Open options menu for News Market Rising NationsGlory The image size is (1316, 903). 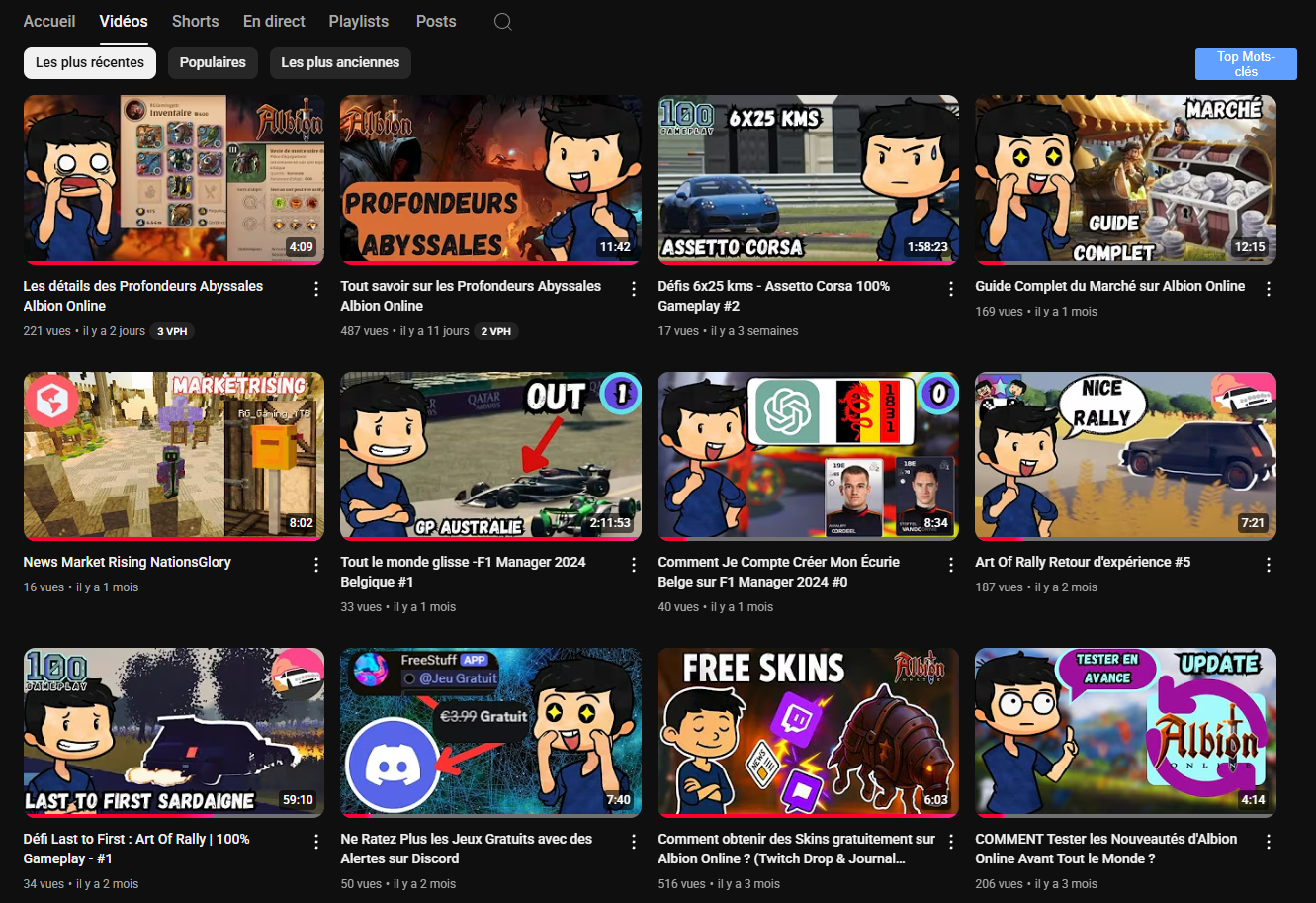316,565
